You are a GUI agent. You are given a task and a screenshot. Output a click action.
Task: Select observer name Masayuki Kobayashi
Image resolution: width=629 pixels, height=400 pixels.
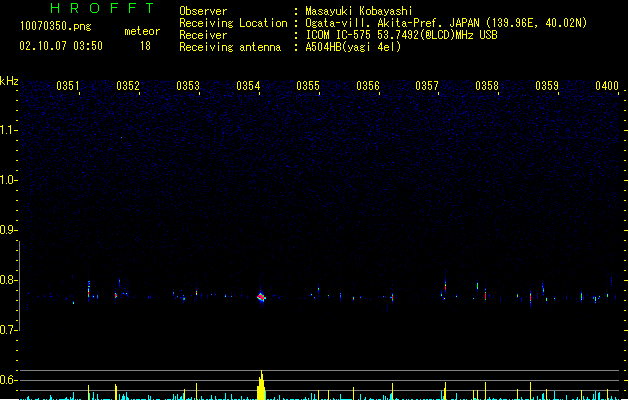pos(359,11)
